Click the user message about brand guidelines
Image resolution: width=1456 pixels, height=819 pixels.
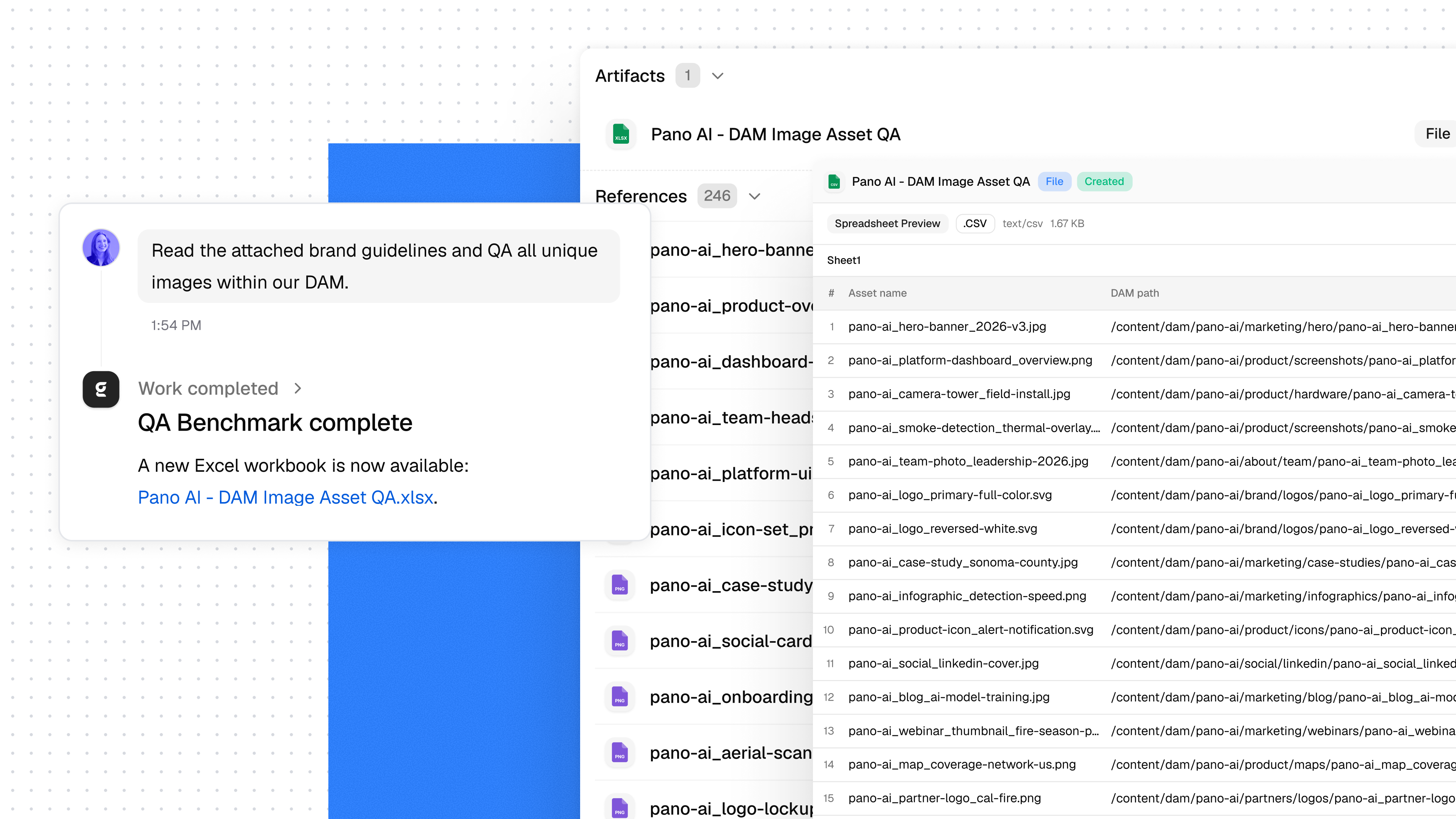tap(379, 266)
